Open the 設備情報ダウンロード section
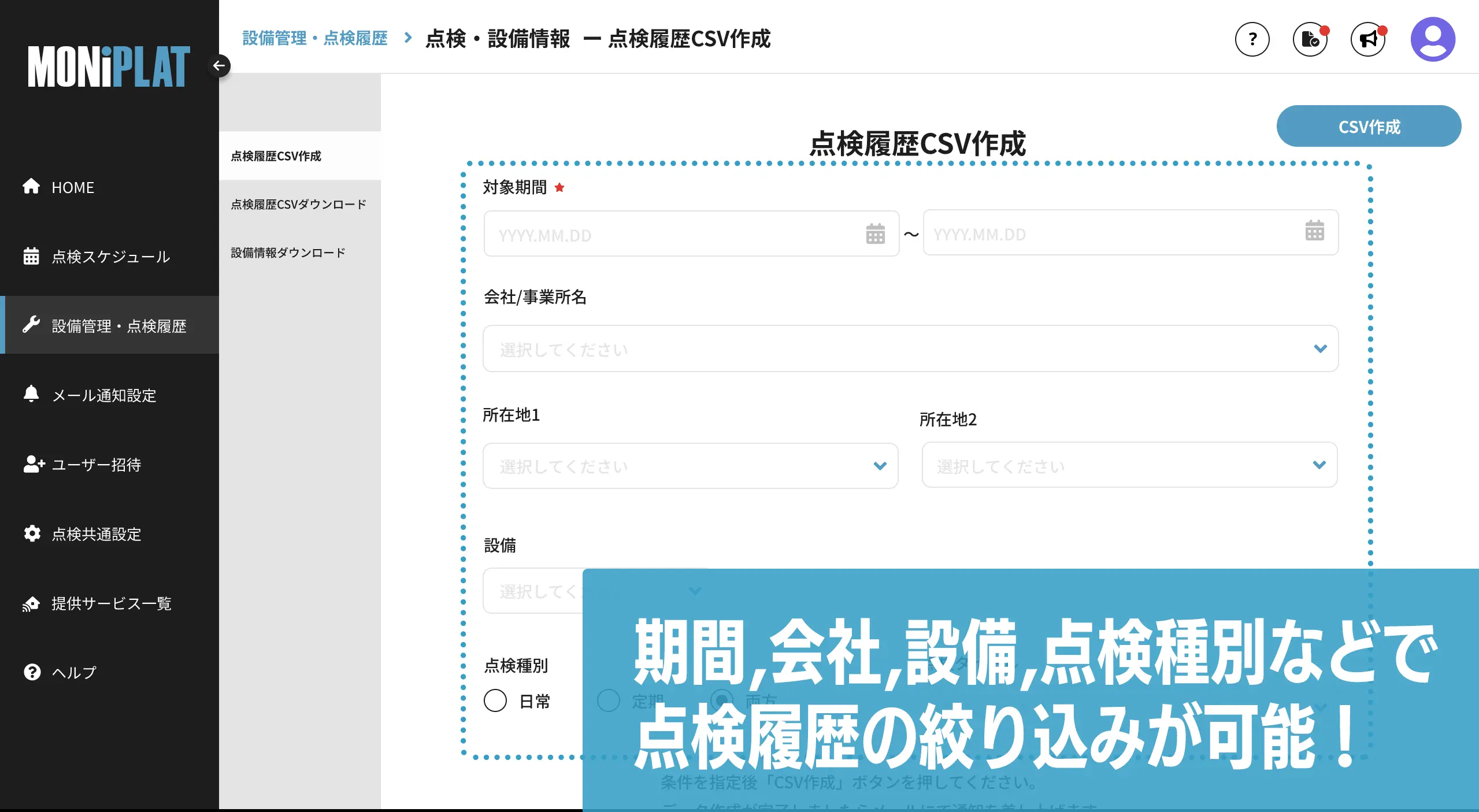The image size is (1479, 812). pos(287,252)
